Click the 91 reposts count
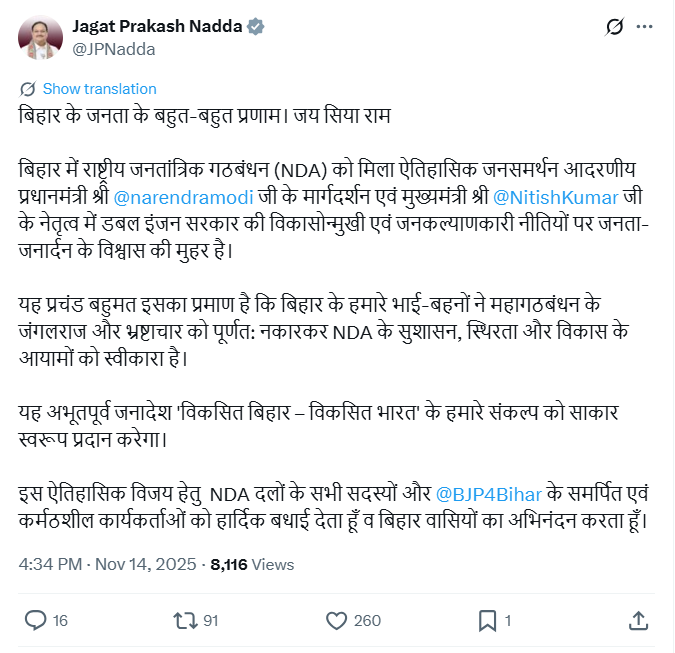This screenshot has width=675, height=653. pyautogui.click(x=210, y=621)
